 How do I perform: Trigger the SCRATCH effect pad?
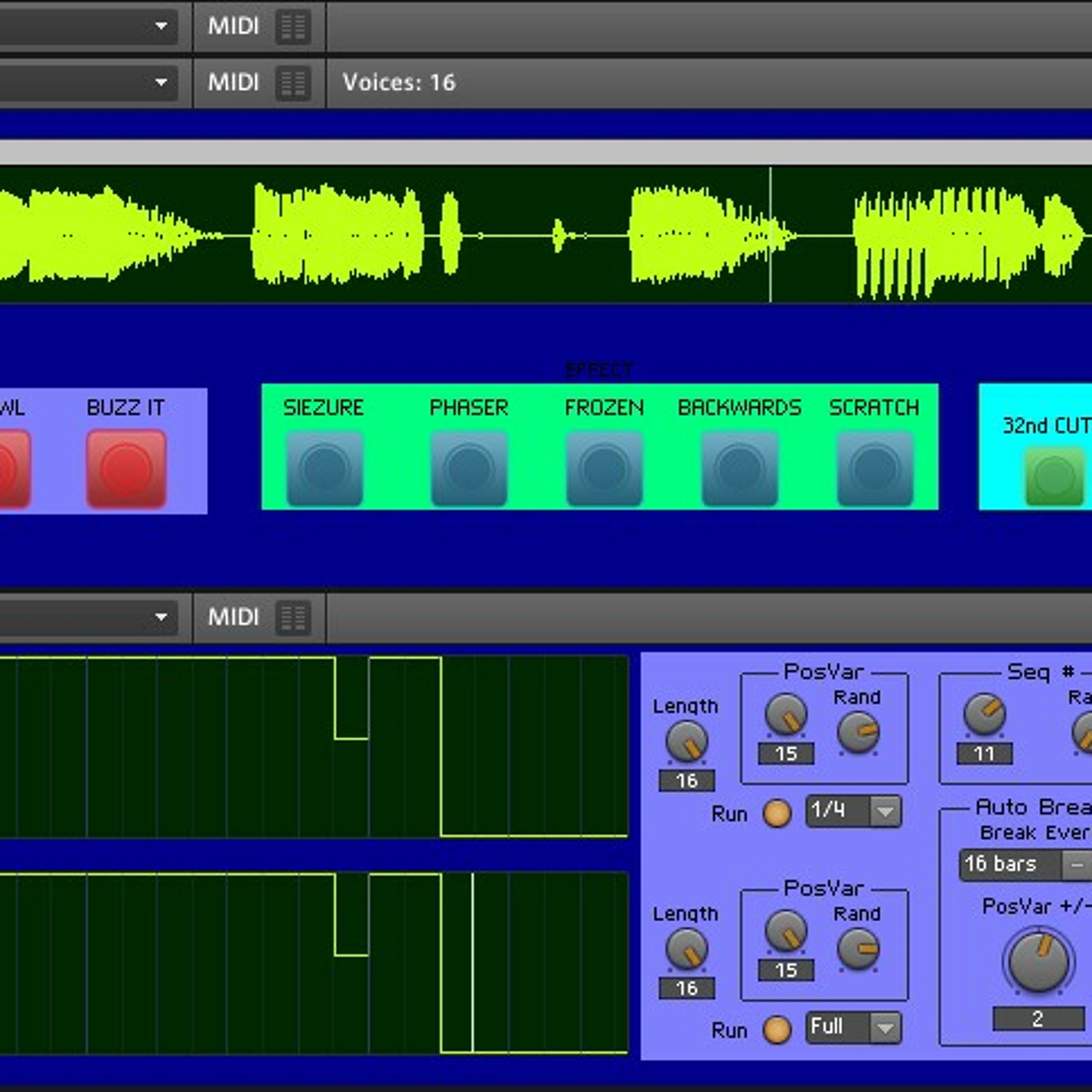pos(875,468)
